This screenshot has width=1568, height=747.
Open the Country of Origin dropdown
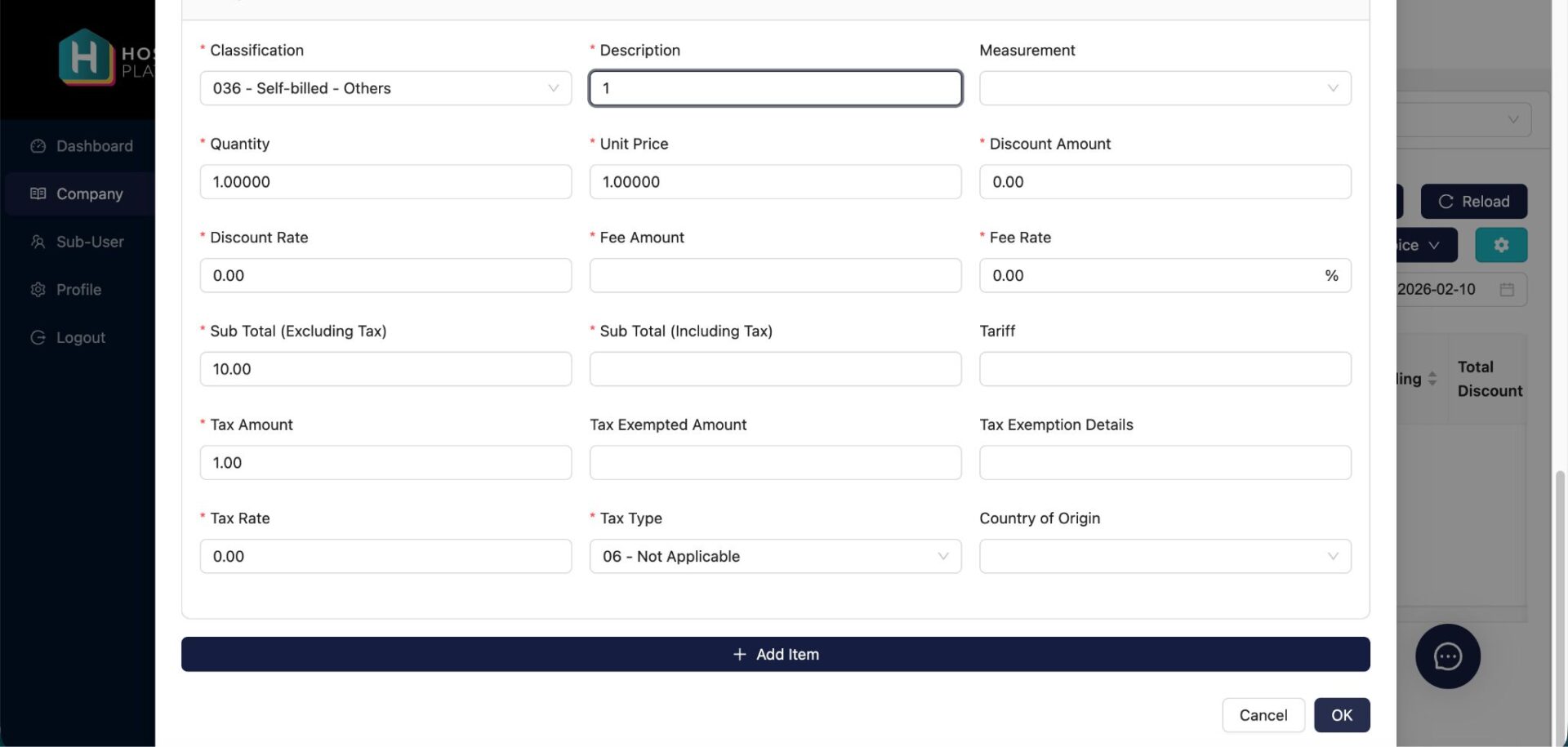pos(1165,556)
